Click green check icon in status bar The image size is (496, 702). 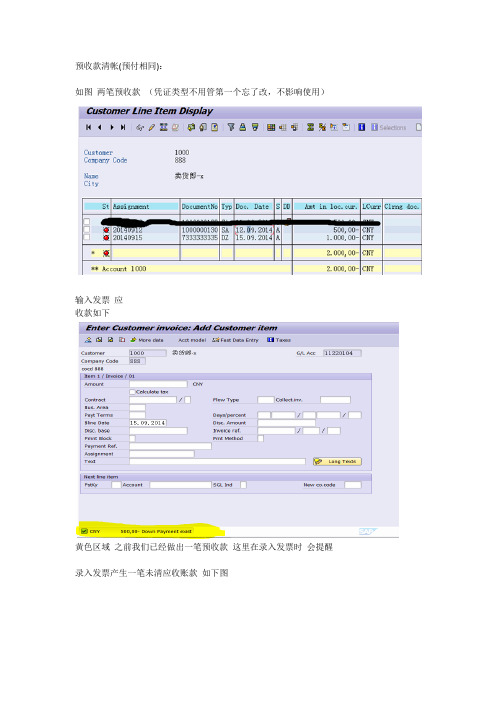point(84,531)
